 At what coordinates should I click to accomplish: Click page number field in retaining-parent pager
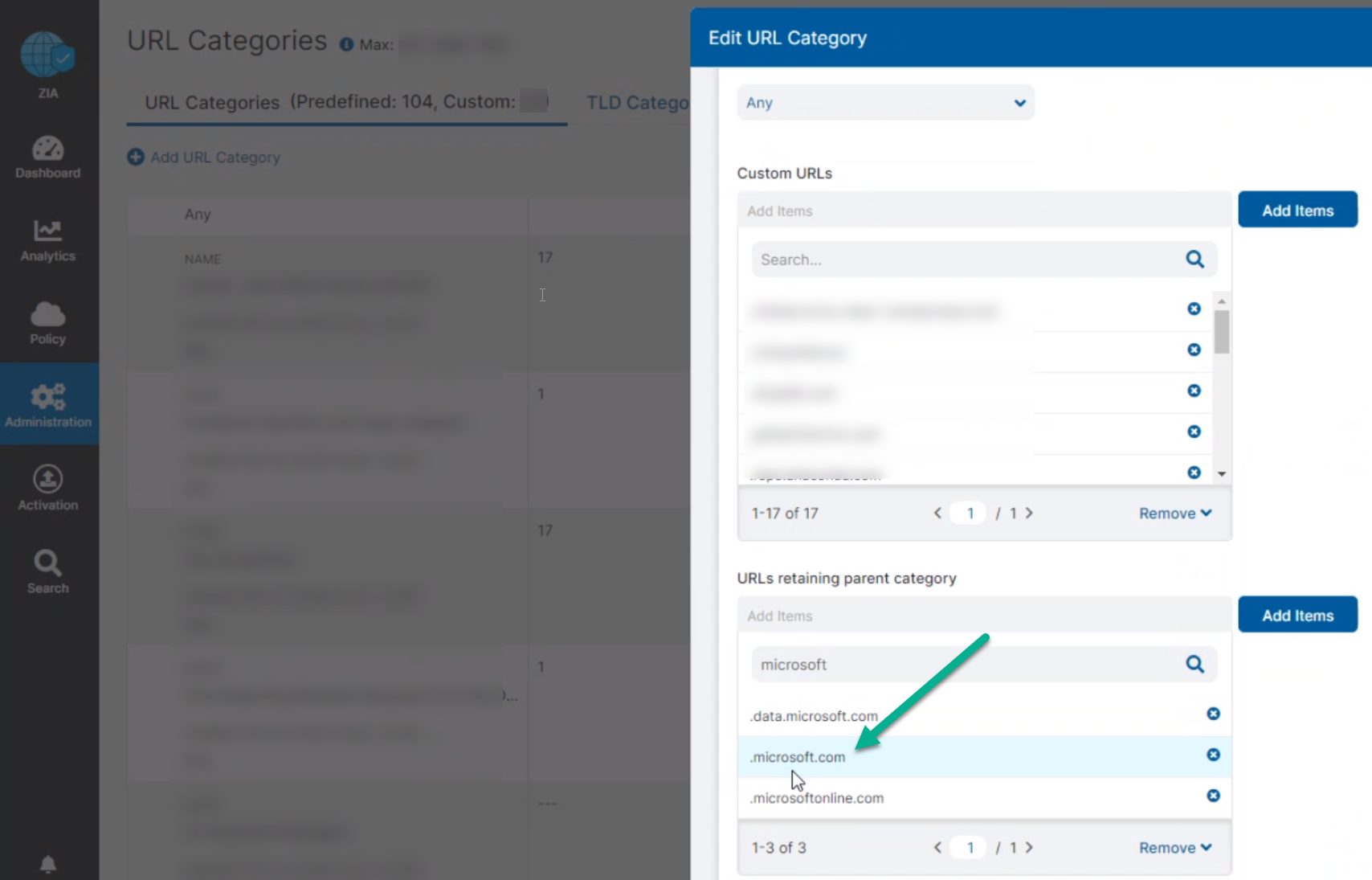[x=970, y=847]
